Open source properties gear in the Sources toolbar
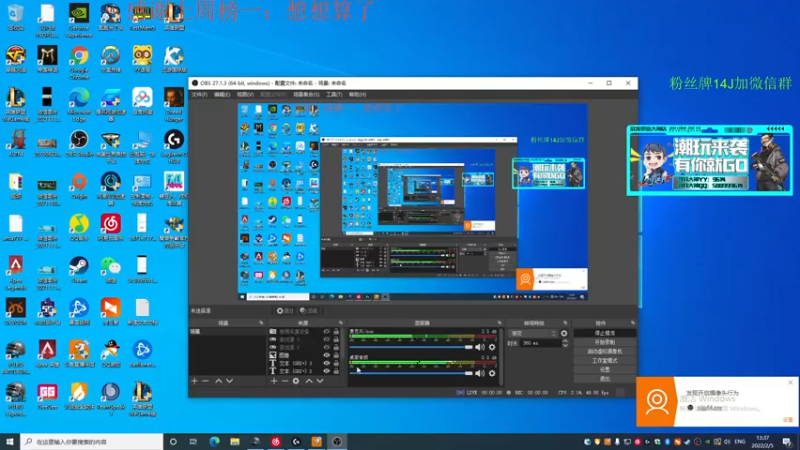Image resolution: width=800 pixels, height=450 pixels. 296,381
